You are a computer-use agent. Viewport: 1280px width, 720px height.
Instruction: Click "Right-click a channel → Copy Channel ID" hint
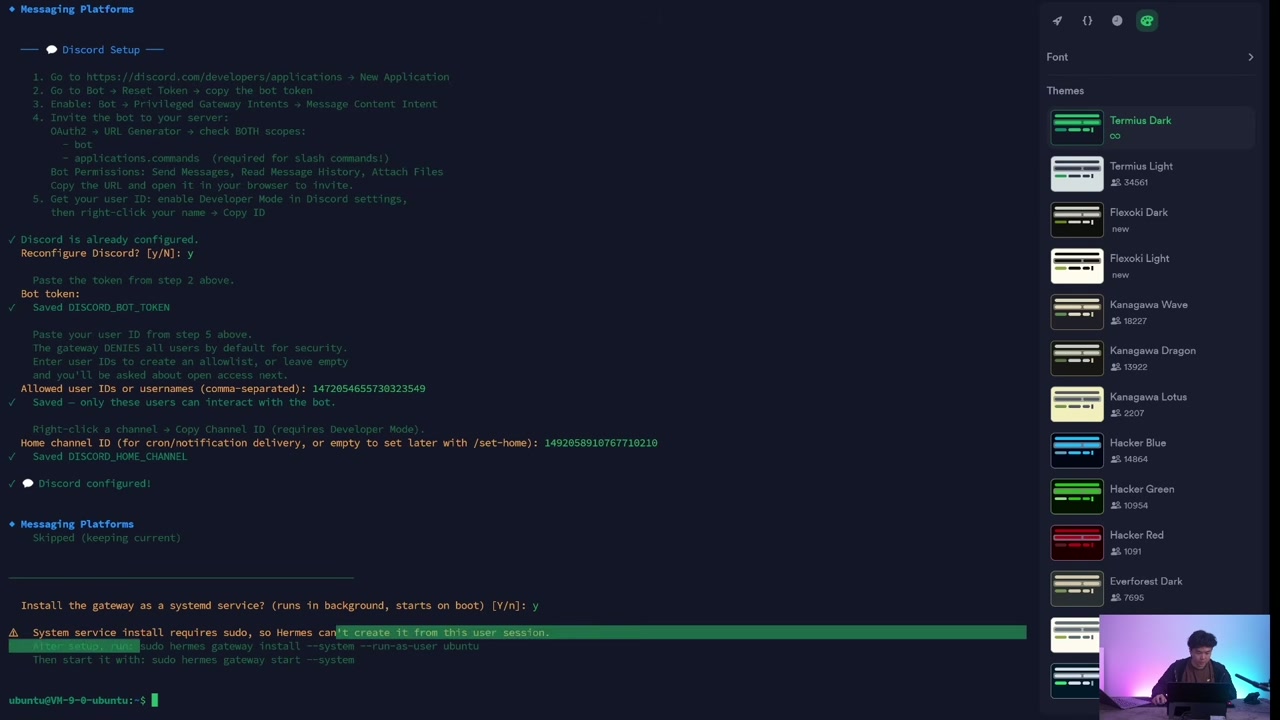tap(229, 429)
